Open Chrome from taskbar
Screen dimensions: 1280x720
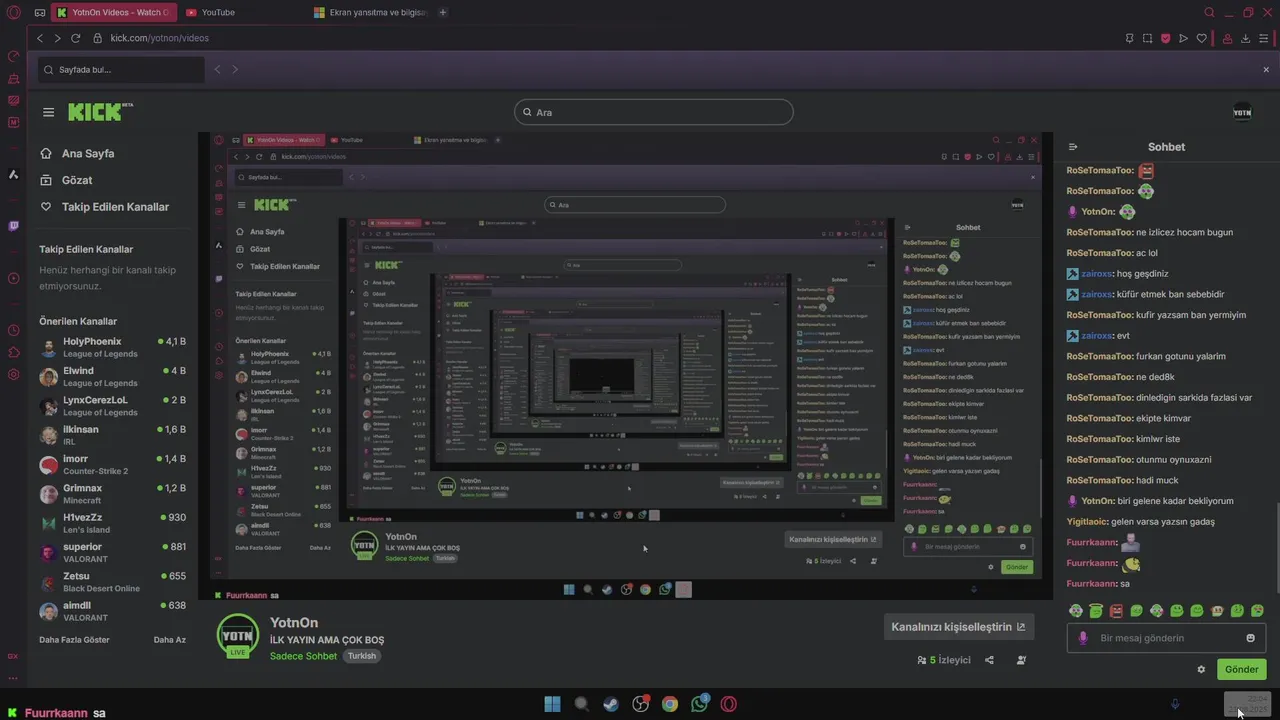pyautogui.click(x=670, y=704)
